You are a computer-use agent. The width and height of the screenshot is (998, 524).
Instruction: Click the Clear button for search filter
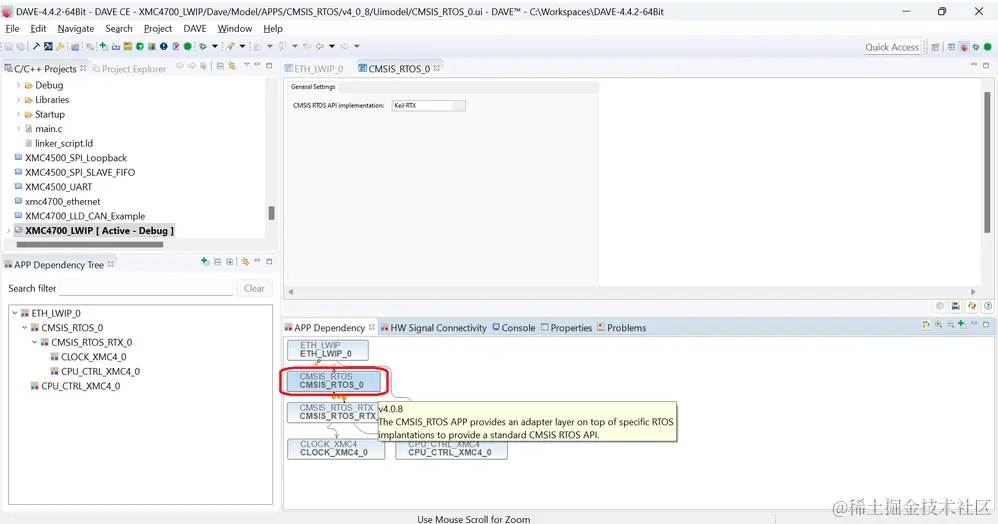pos(254,288)
